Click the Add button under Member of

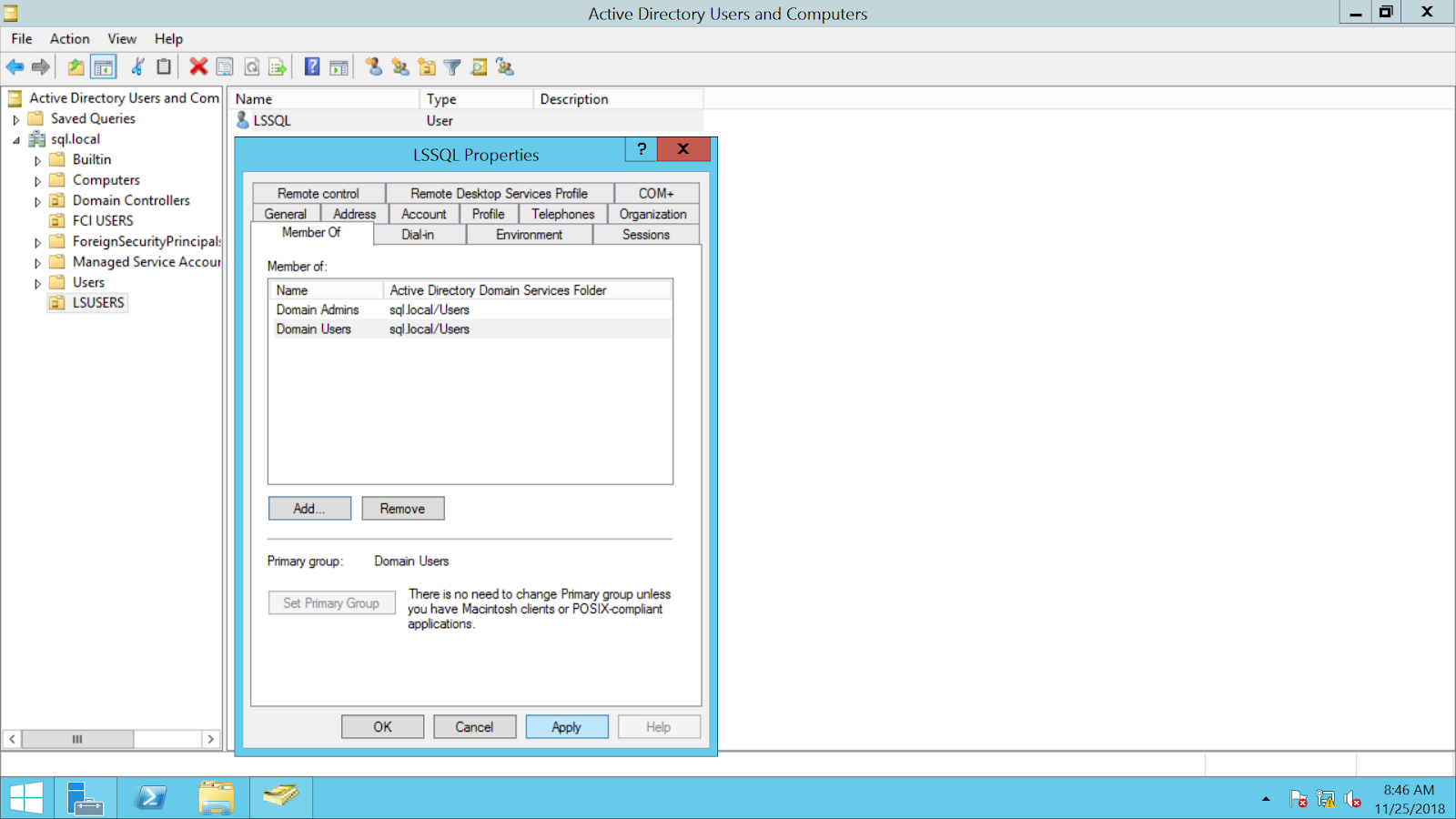click(x=308, y=508)
